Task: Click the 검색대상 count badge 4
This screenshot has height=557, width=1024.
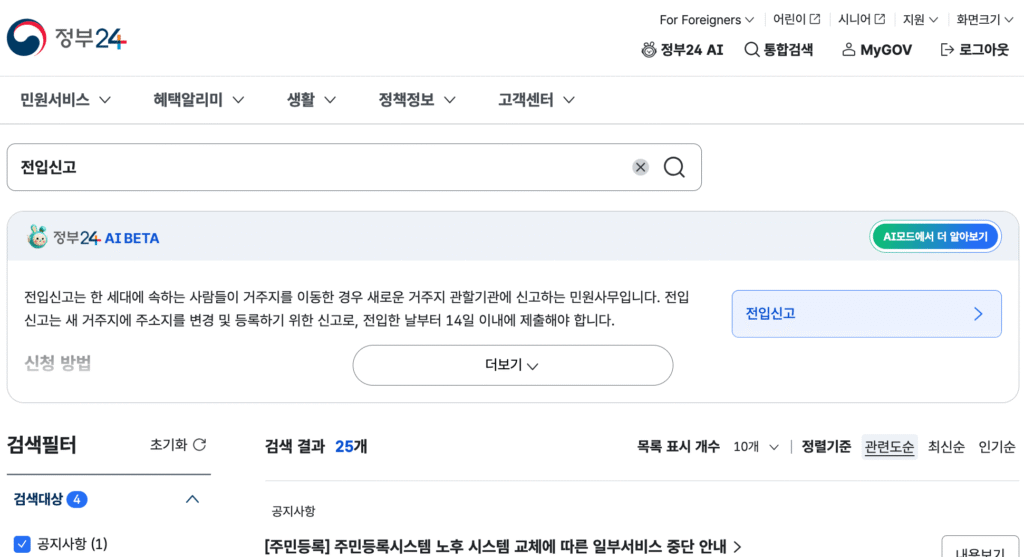Action: tap(76, 500)
